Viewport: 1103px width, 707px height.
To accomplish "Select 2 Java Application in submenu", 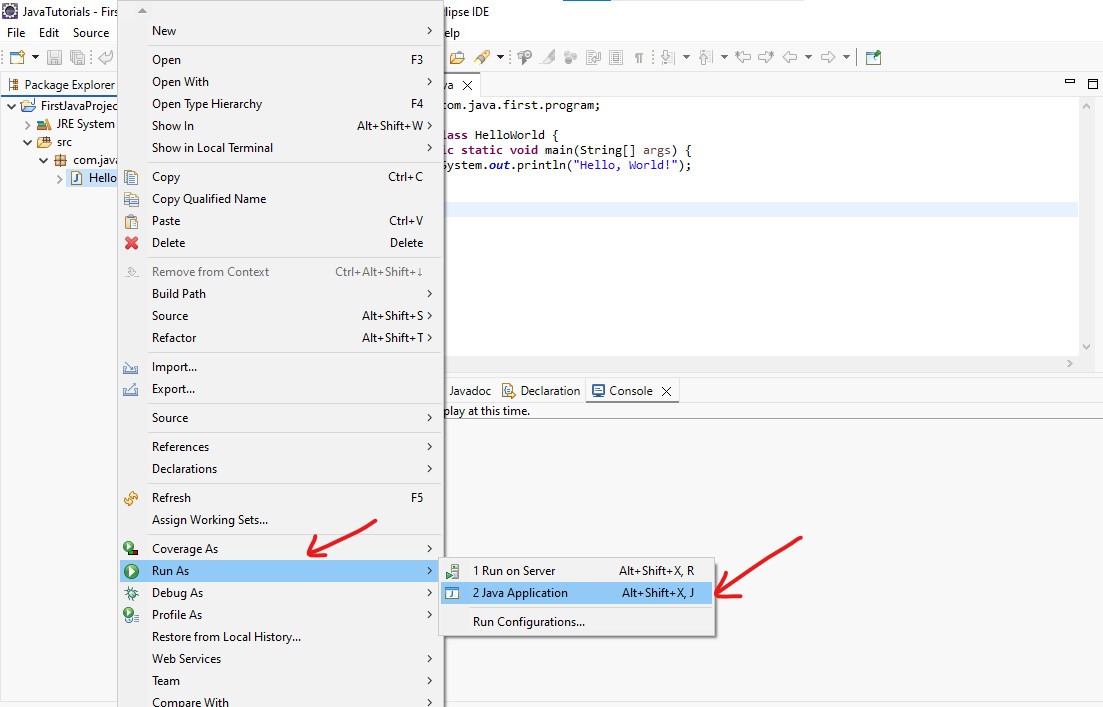I will [x=577, y=593].
